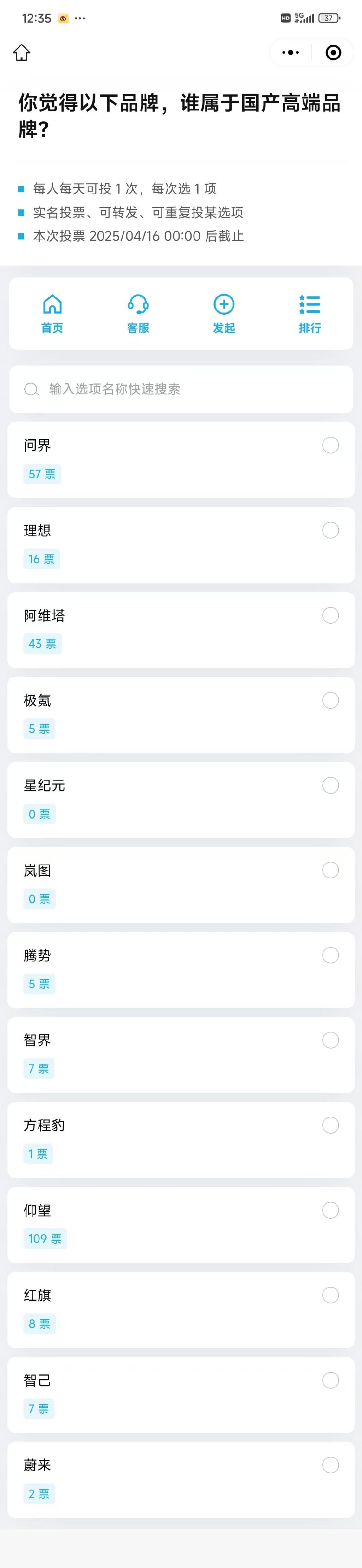Image resolution: width=362 pixels, height=1568 pixels.
Task: View the 排行 ranking list
Action: click(x=310, y=314)
